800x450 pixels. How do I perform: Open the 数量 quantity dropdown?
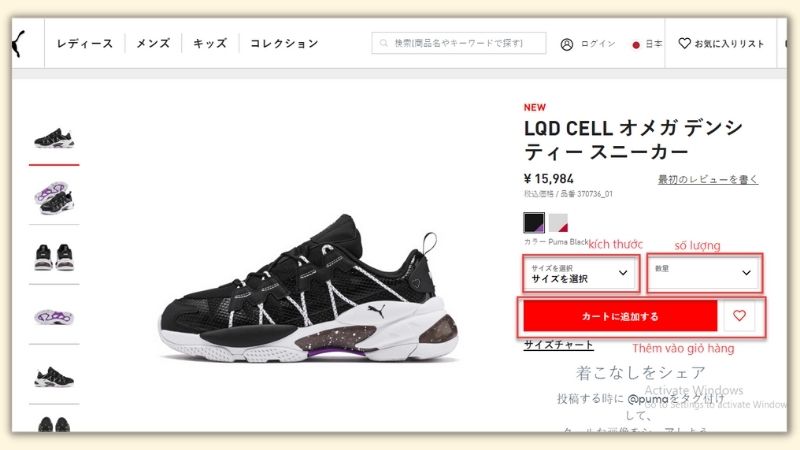(705, 274)
